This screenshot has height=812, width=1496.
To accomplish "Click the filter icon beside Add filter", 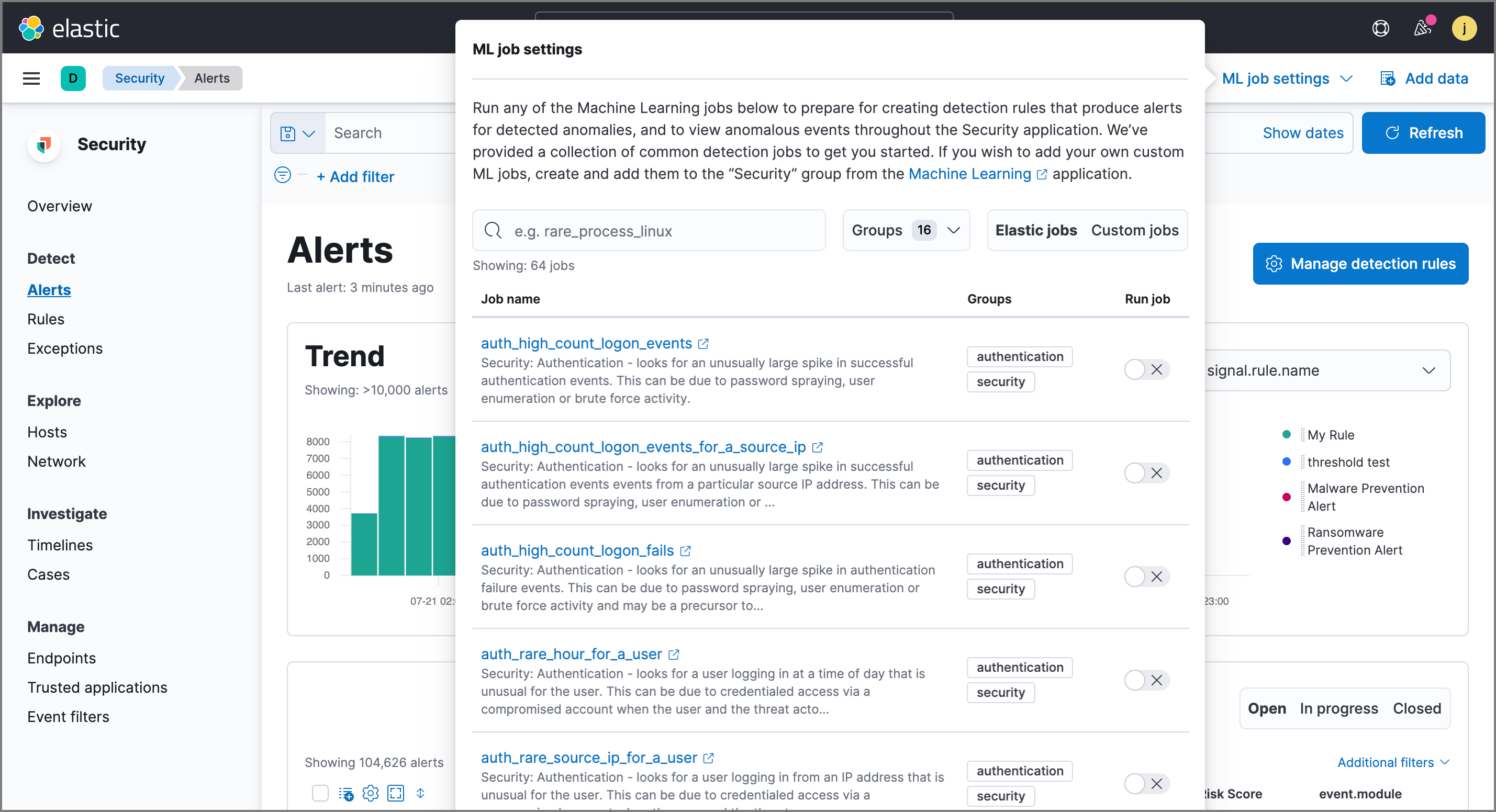I will point(282,175).
